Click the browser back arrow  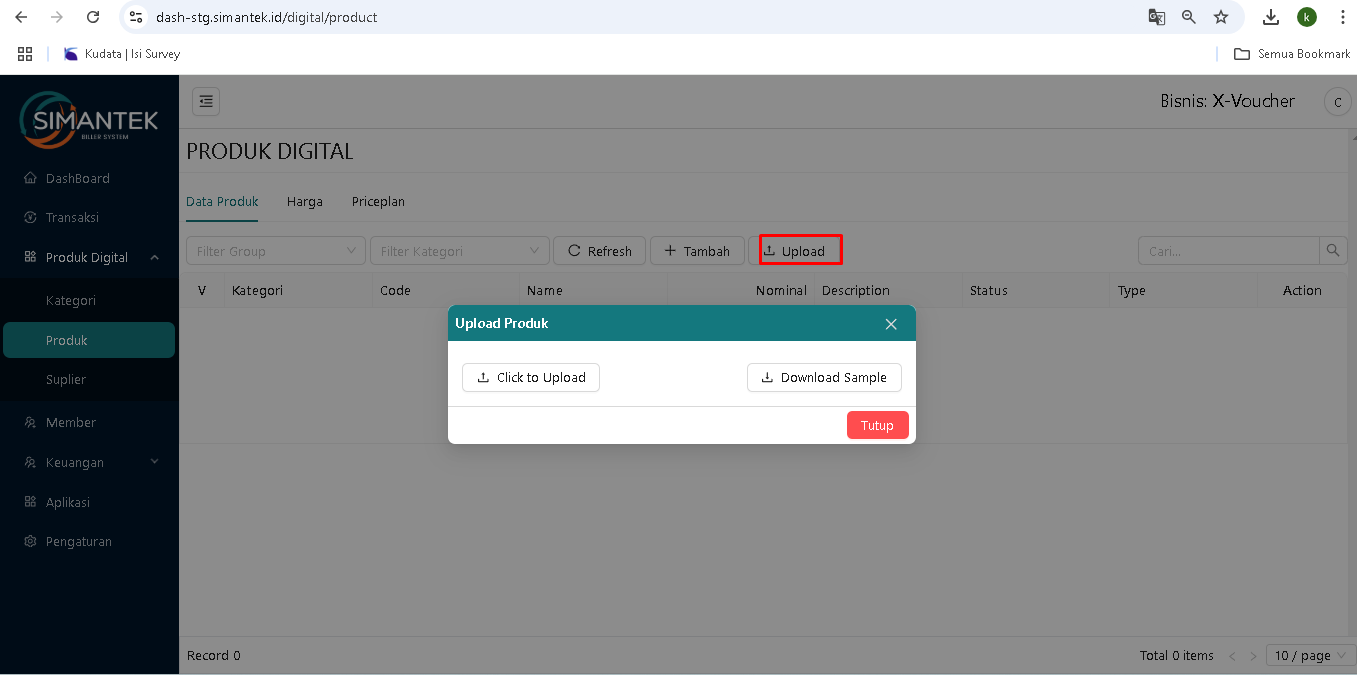pyautogui.click(x=21, y=17)
